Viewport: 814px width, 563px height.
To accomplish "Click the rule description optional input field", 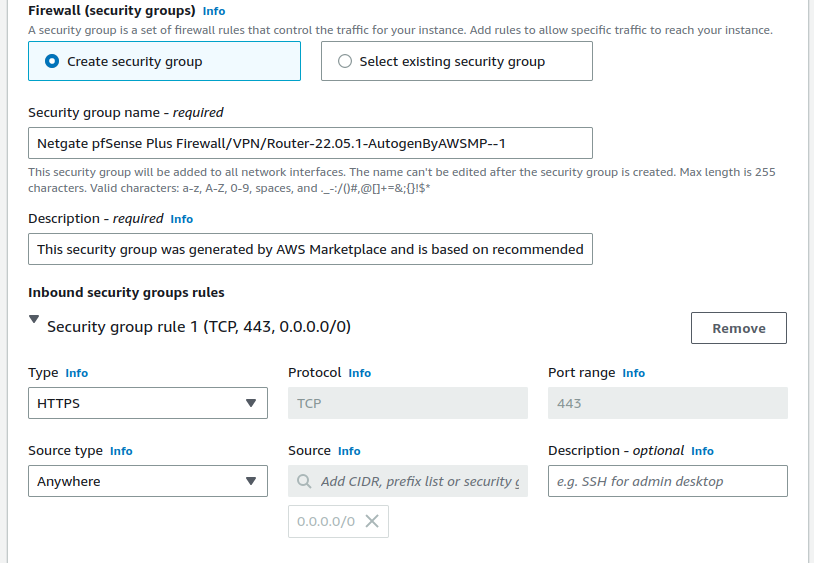I will pos(667,481).
